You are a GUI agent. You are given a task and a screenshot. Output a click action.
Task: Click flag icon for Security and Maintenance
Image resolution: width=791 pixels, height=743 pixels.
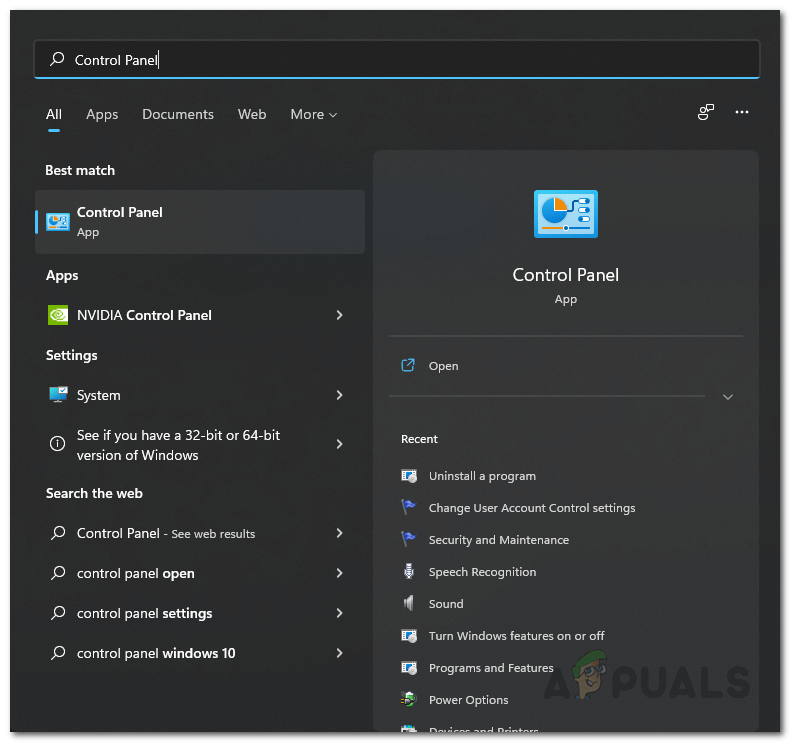point(409,539)
